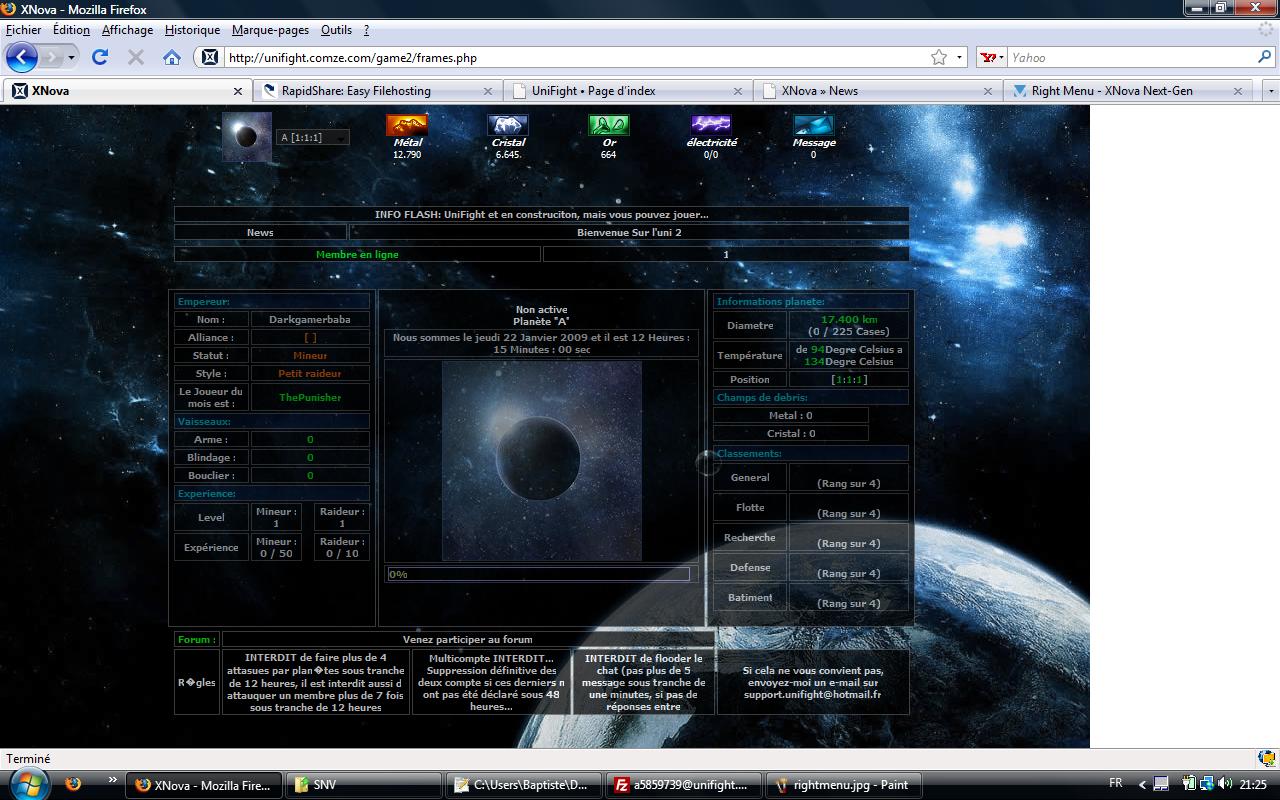Screen dimensions: 1280x800
Task: Open the Outils menu
Action: coord(337,30)
